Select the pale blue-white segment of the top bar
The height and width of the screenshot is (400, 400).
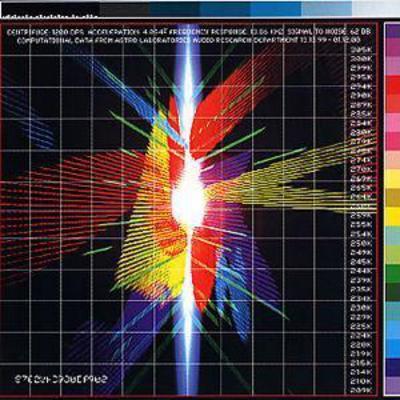click(376, 8)
